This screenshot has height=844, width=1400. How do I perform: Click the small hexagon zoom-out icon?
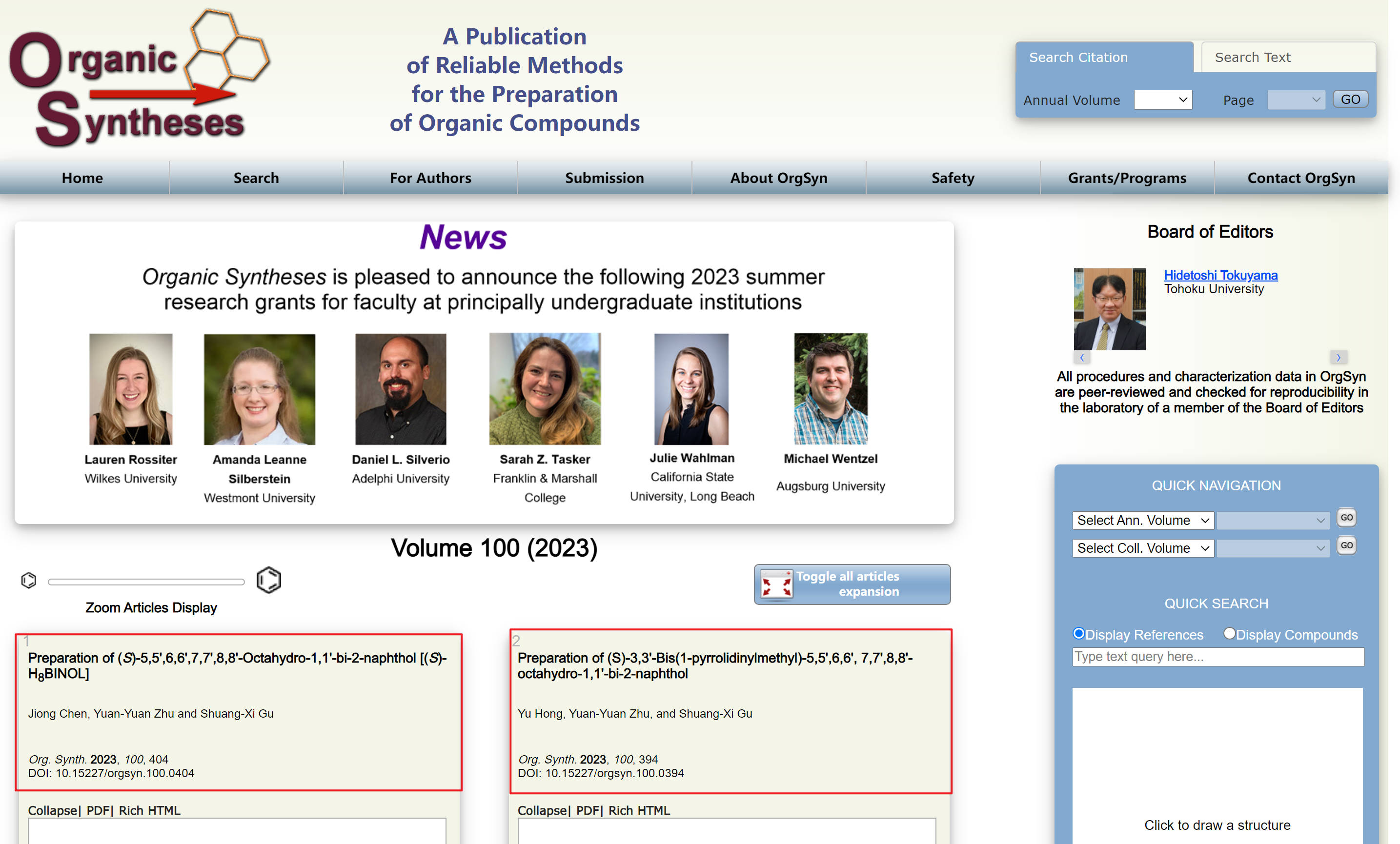pyautogui.click(x=28, y=580)
